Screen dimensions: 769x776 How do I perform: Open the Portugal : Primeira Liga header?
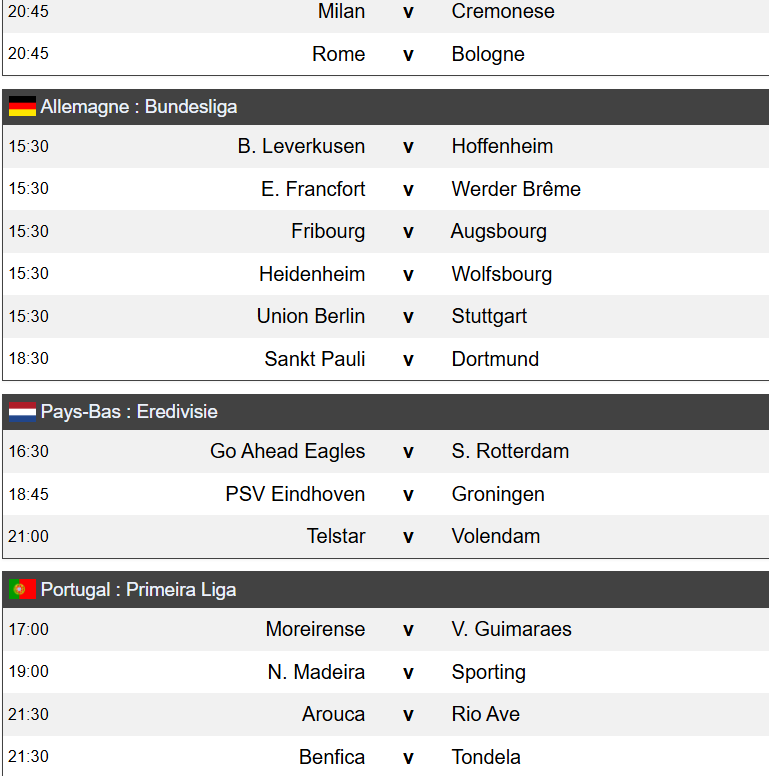tap(138, 590)
